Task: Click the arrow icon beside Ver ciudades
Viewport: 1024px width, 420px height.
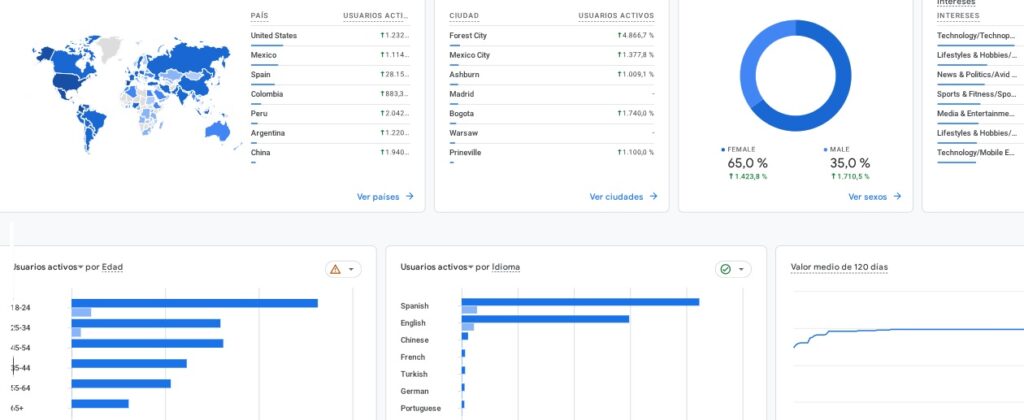Action: 654,197
